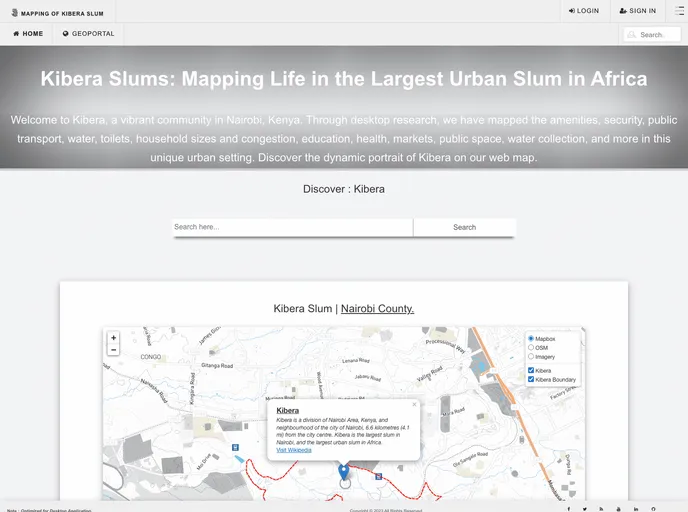
Task: Open the Visit Wikipedia link in popup
Action: tap(294, 450)
